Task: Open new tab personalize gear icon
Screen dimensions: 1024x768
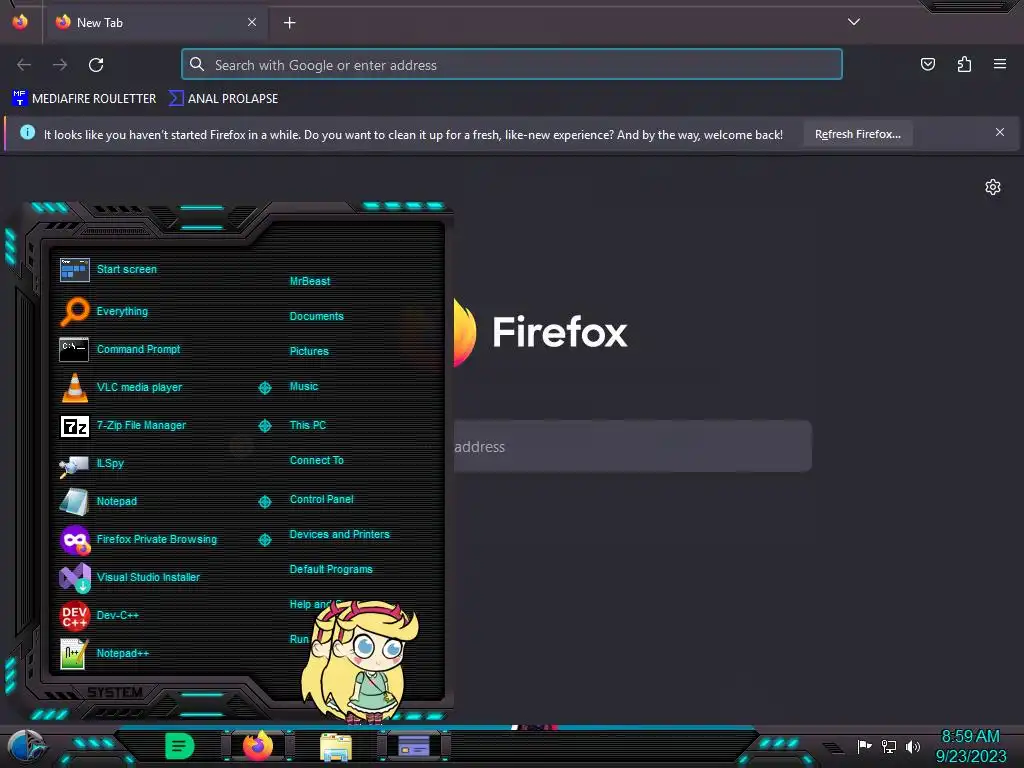Action: [993, 187]
